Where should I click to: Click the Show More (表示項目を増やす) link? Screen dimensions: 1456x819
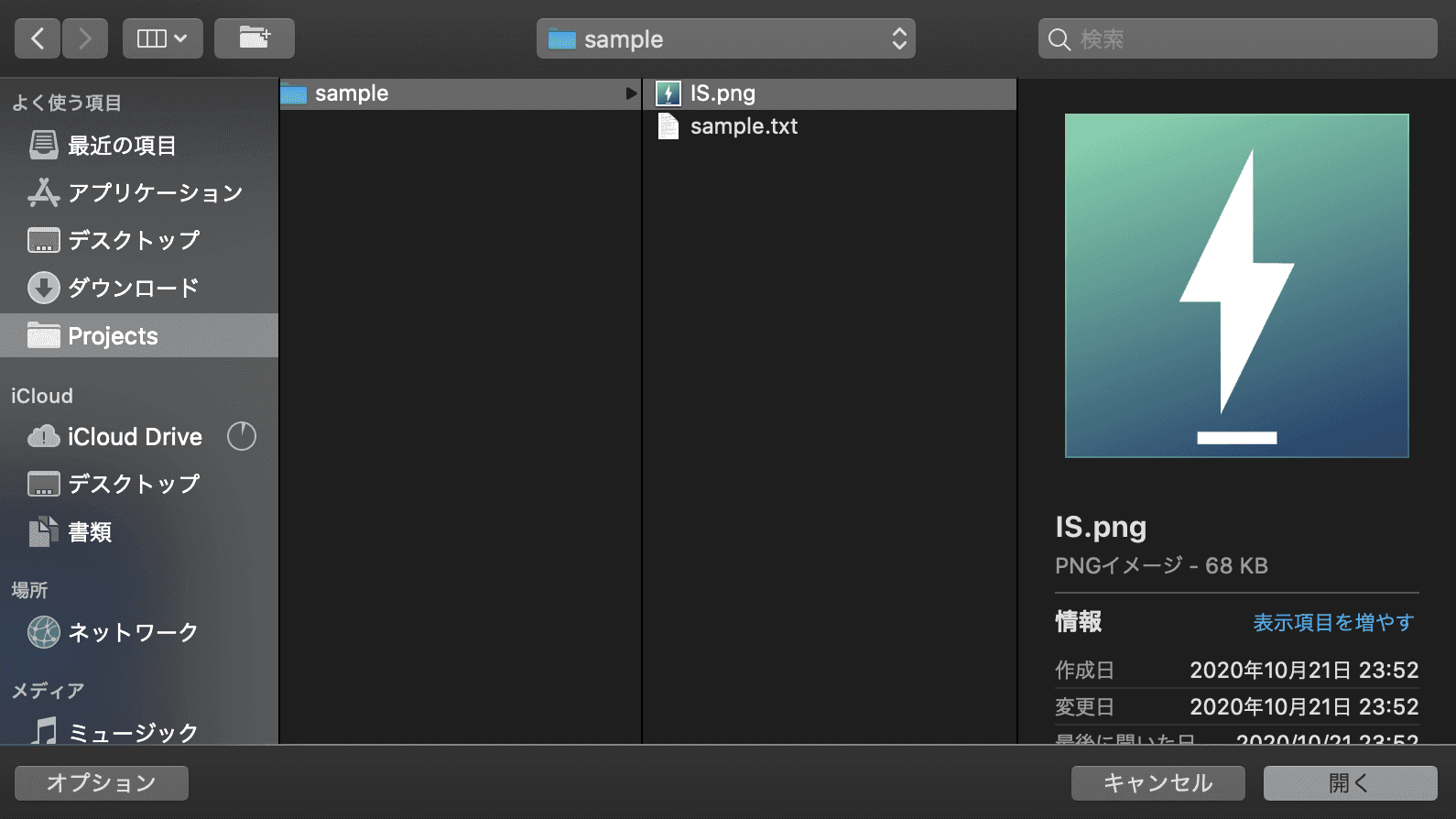pos(1332,623)
